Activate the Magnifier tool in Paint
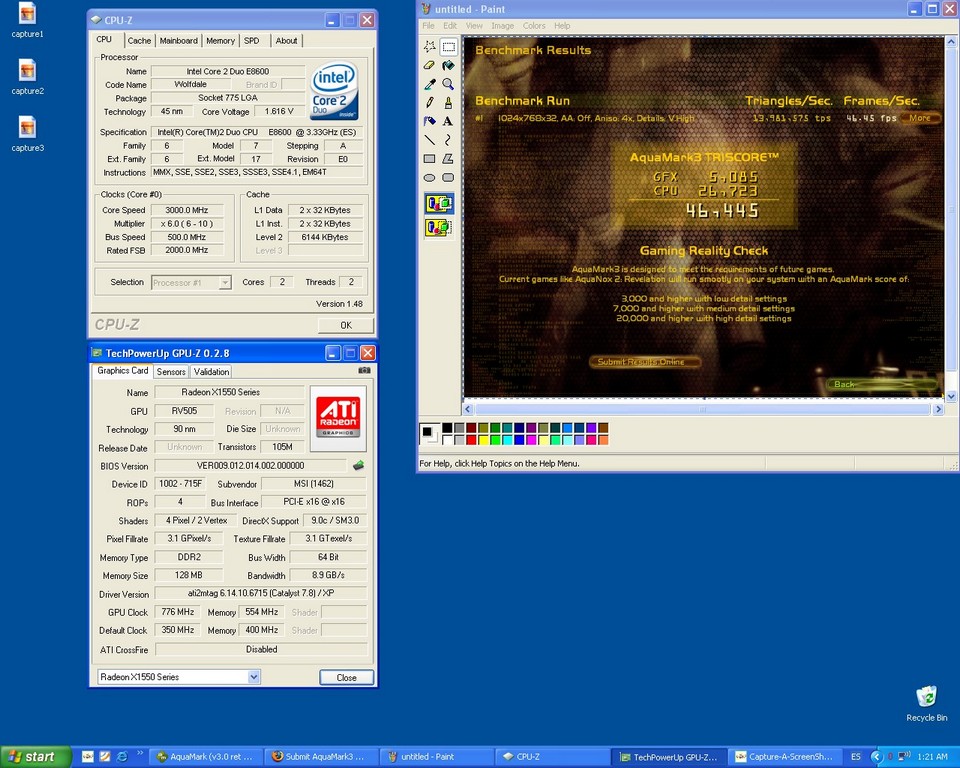The image size is (960, 768). pyautogui.click(x=448, y=84)
